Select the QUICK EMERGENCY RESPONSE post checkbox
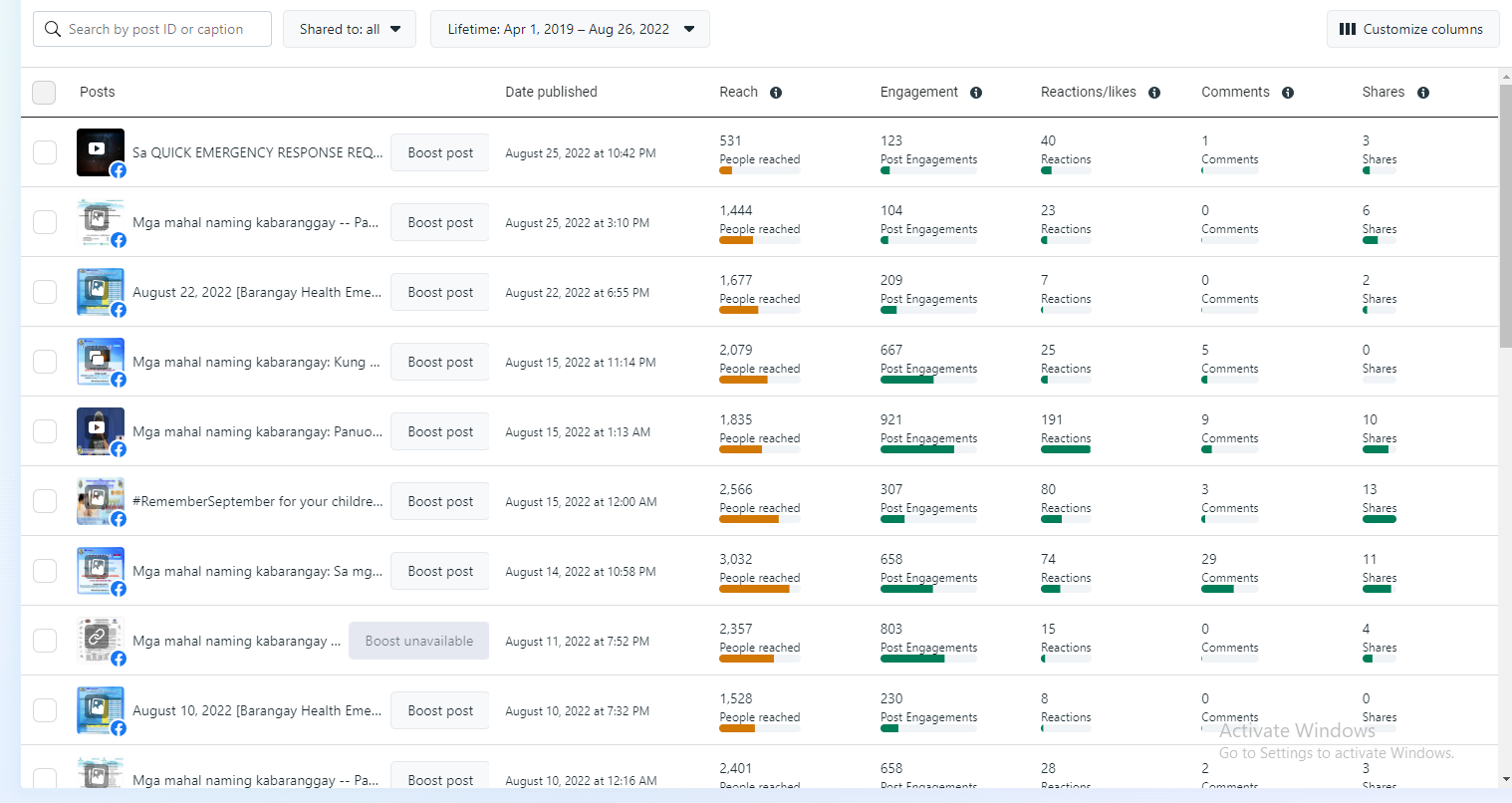Image resolution: width=1512 pixels, height=803 pixels. (x=45, y=152)
